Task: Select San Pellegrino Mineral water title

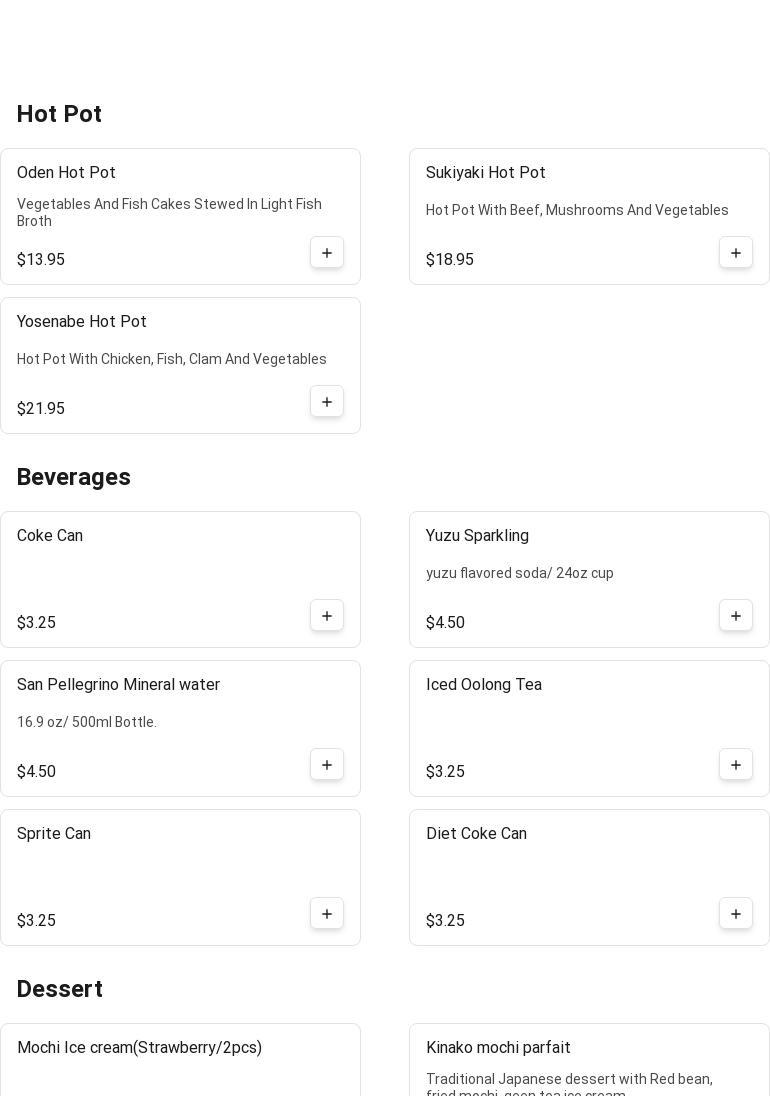Action: click(118, 685)
